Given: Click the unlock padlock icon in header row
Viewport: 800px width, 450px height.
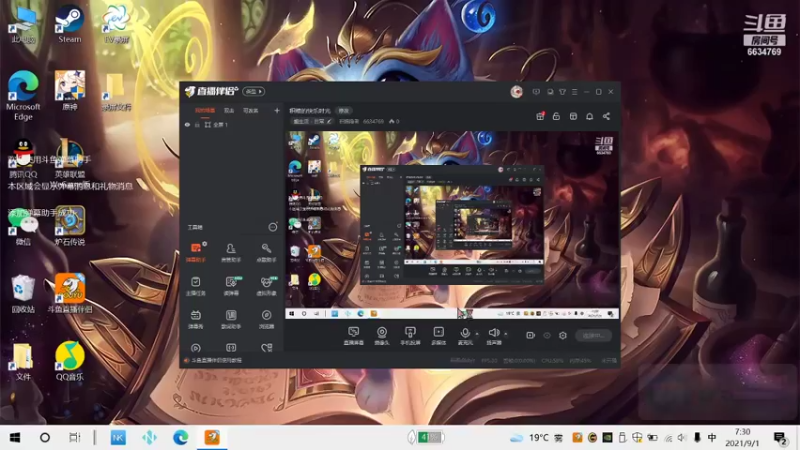Looking at the screenshot, I should 556,116.
